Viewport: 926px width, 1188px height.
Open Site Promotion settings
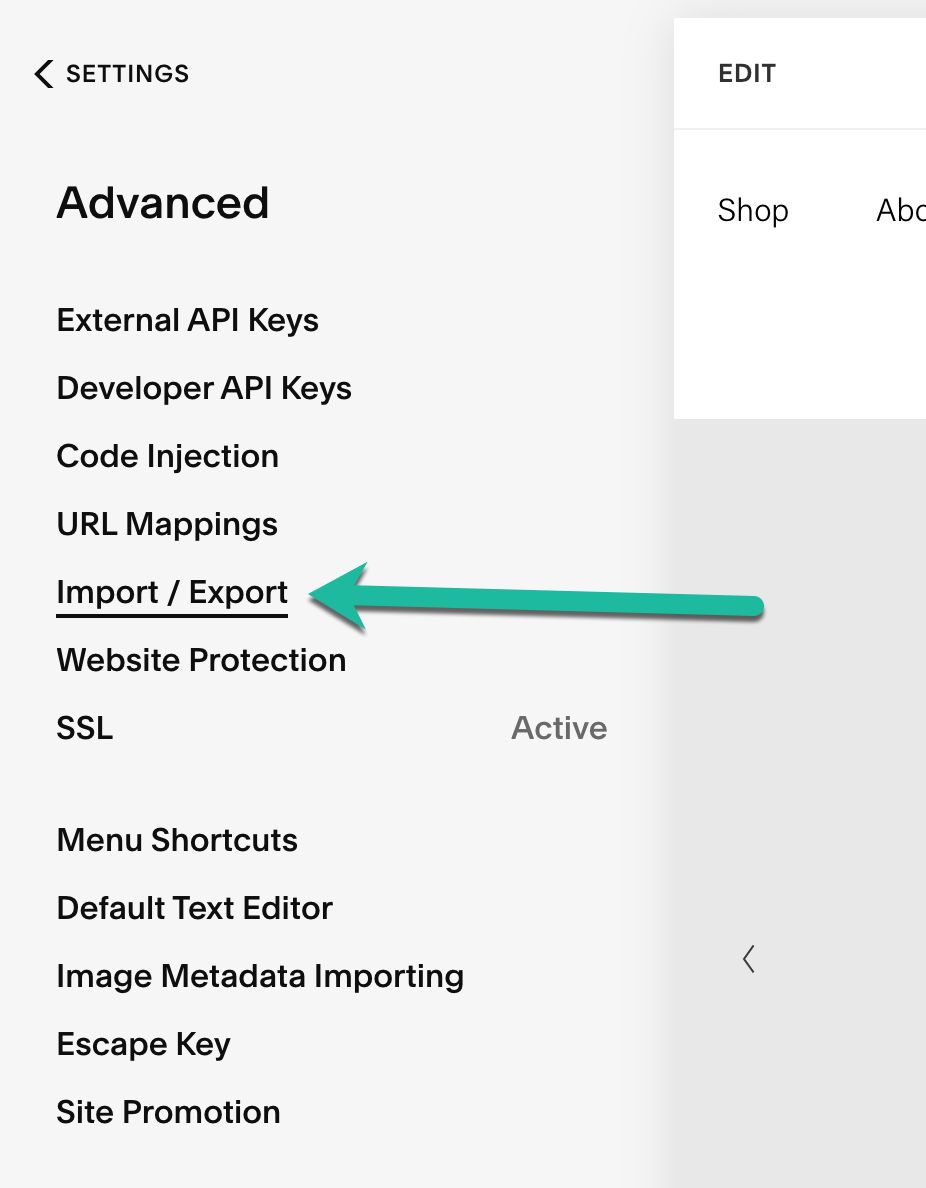click(x=168, y=1112)
